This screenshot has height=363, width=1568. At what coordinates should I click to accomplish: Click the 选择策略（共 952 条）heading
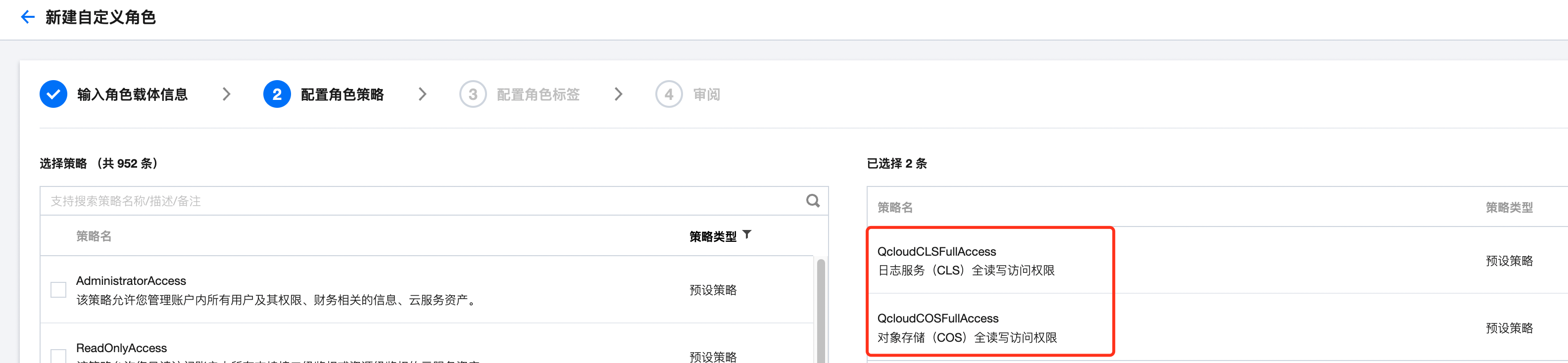[99, 164]
